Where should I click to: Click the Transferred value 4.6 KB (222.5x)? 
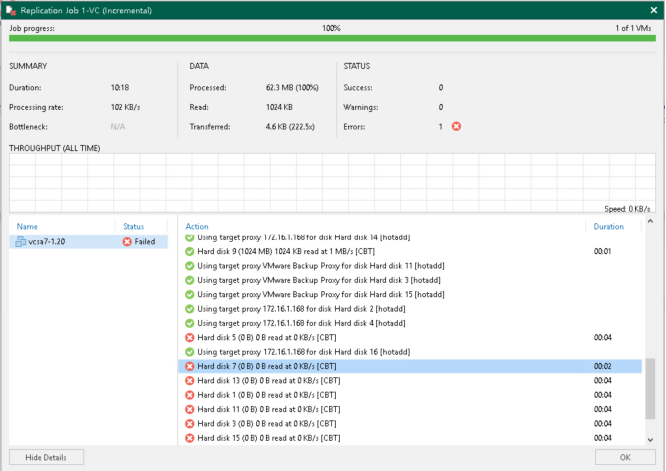click(x=290, y=127)
